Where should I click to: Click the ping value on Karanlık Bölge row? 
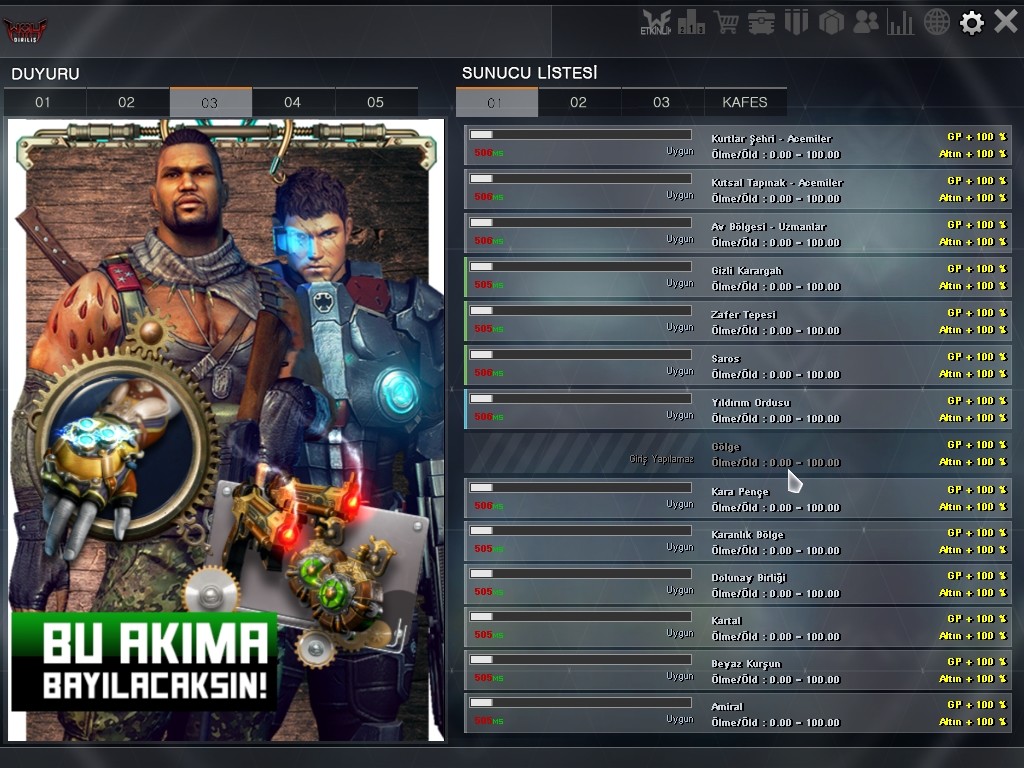tap(488, 549)
